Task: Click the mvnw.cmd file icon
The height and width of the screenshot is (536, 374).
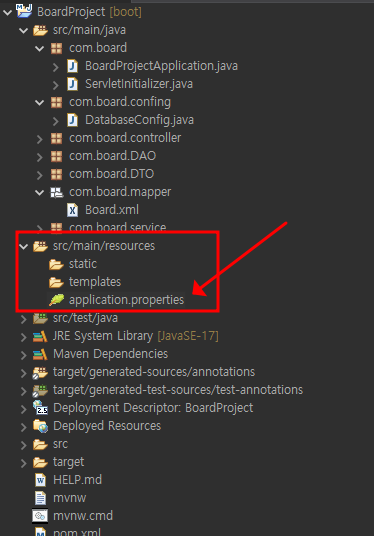Action: (40, 516)
